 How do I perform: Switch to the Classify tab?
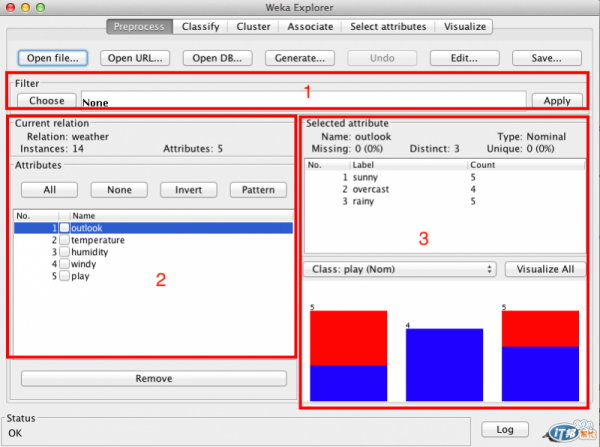pyautogui.click(x=201, y=26)
